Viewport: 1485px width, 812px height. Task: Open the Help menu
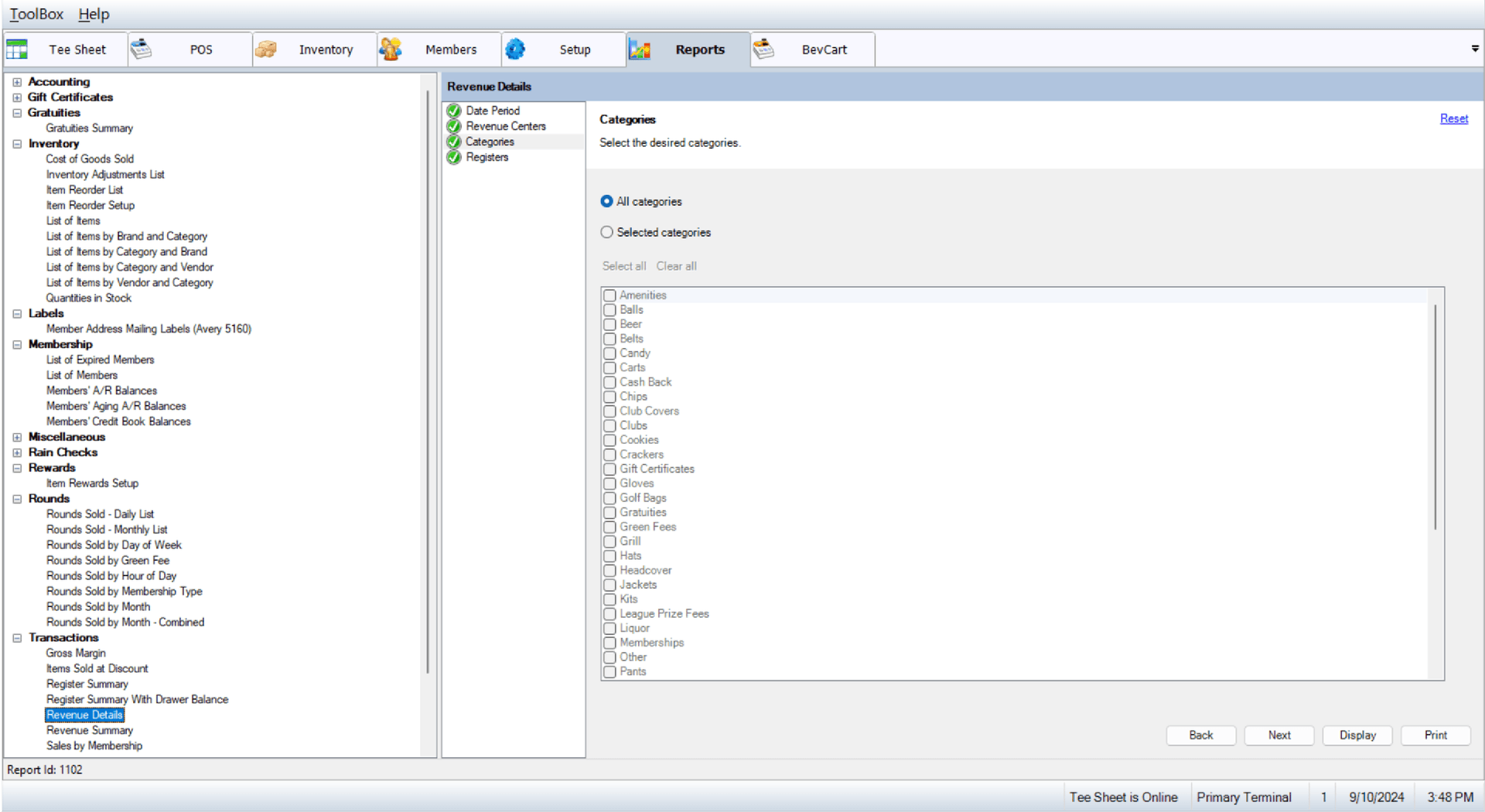tap(94, 14)
